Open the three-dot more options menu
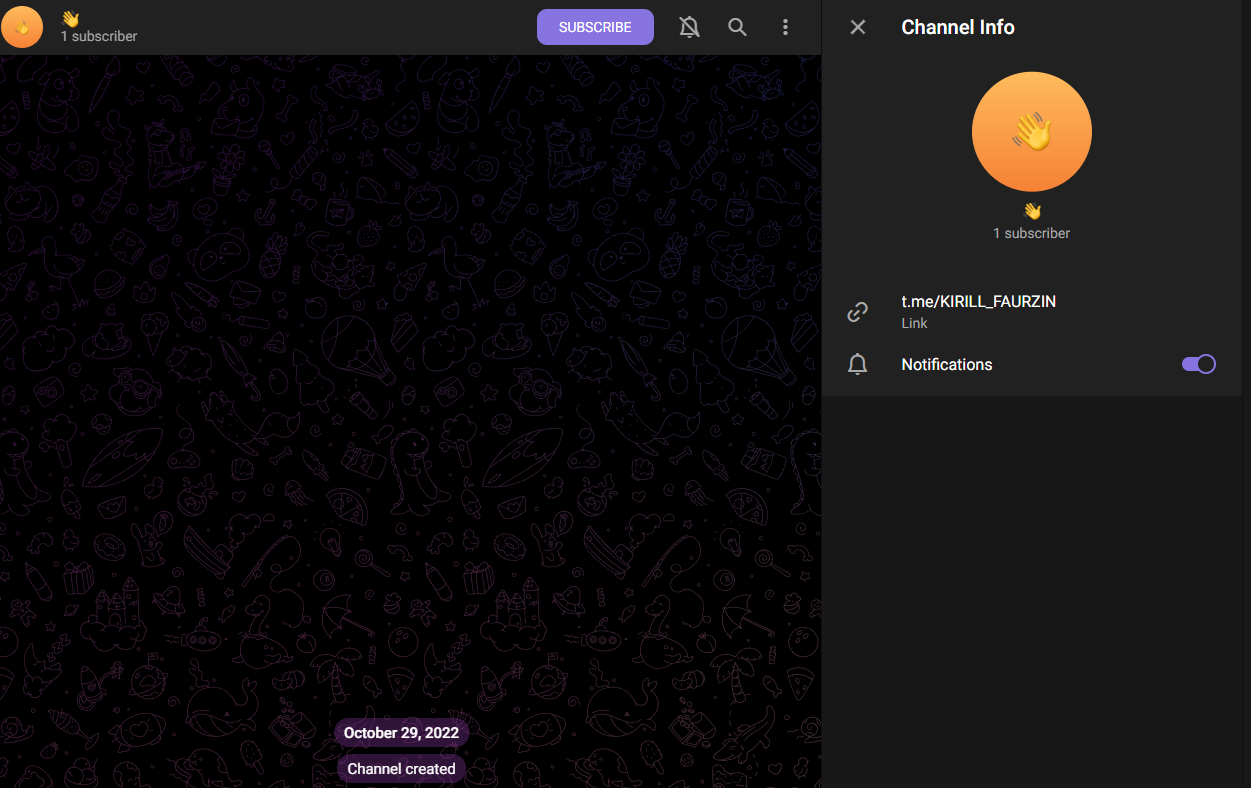The image size is (1251, 788). coord(786,27)
